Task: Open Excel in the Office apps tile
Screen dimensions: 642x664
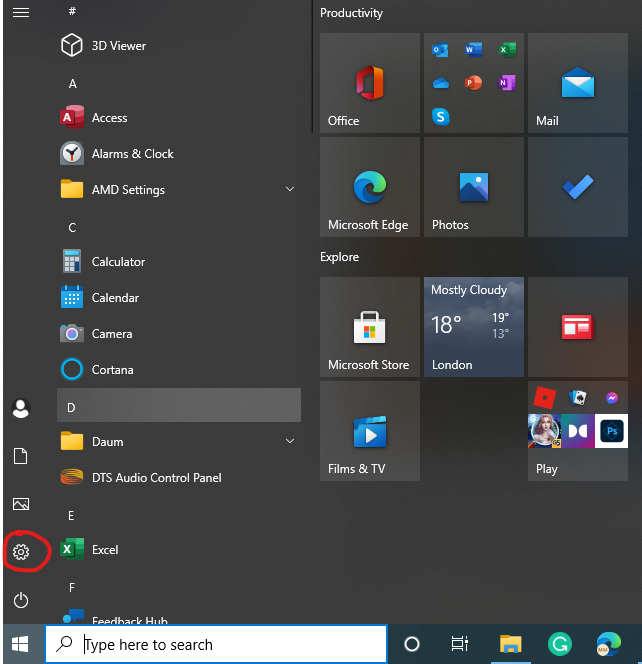Action: tap(507, 50)
